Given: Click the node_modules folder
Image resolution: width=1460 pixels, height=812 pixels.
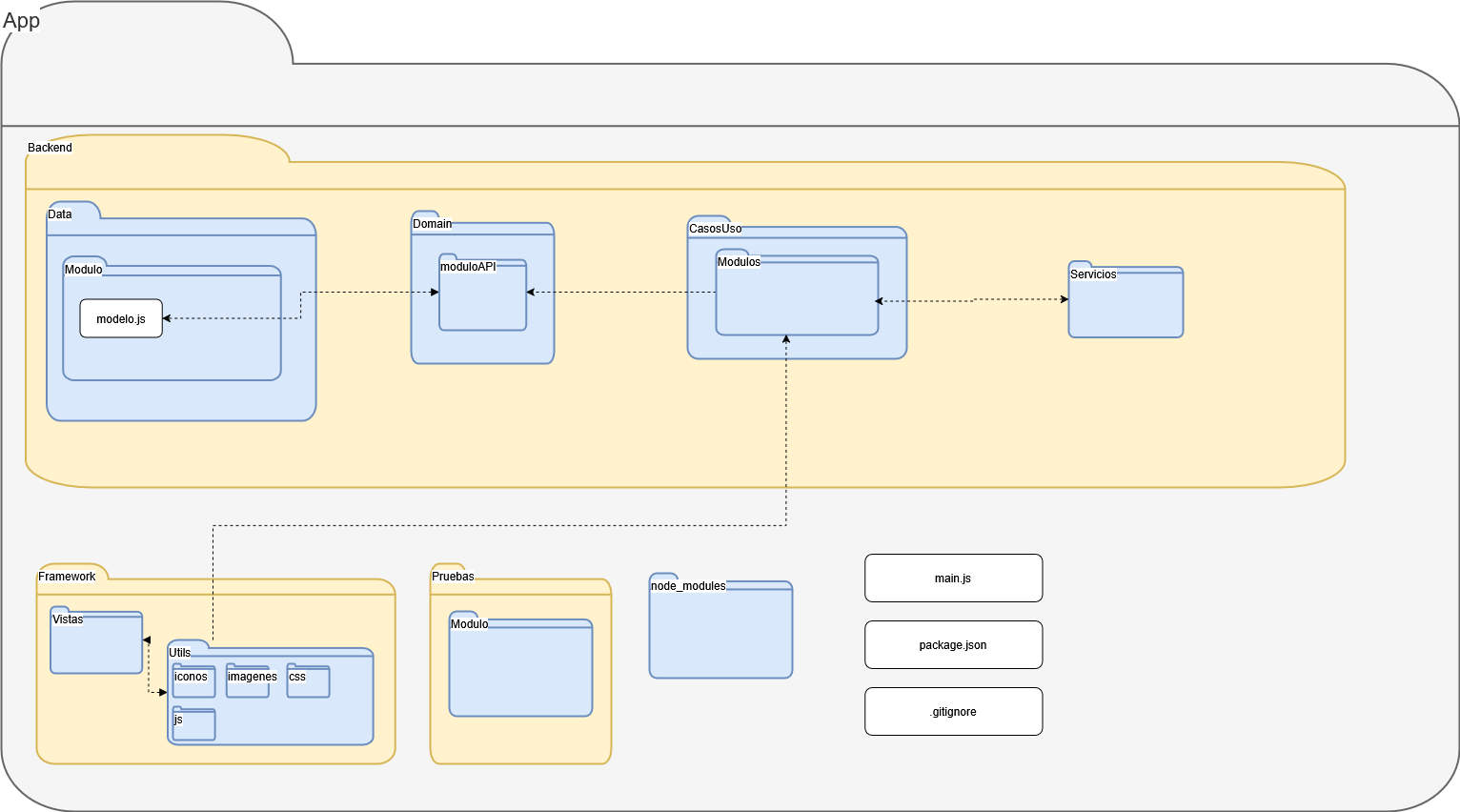Looking at the screenshot, I should pyautogui.click(x=720, y=626).
